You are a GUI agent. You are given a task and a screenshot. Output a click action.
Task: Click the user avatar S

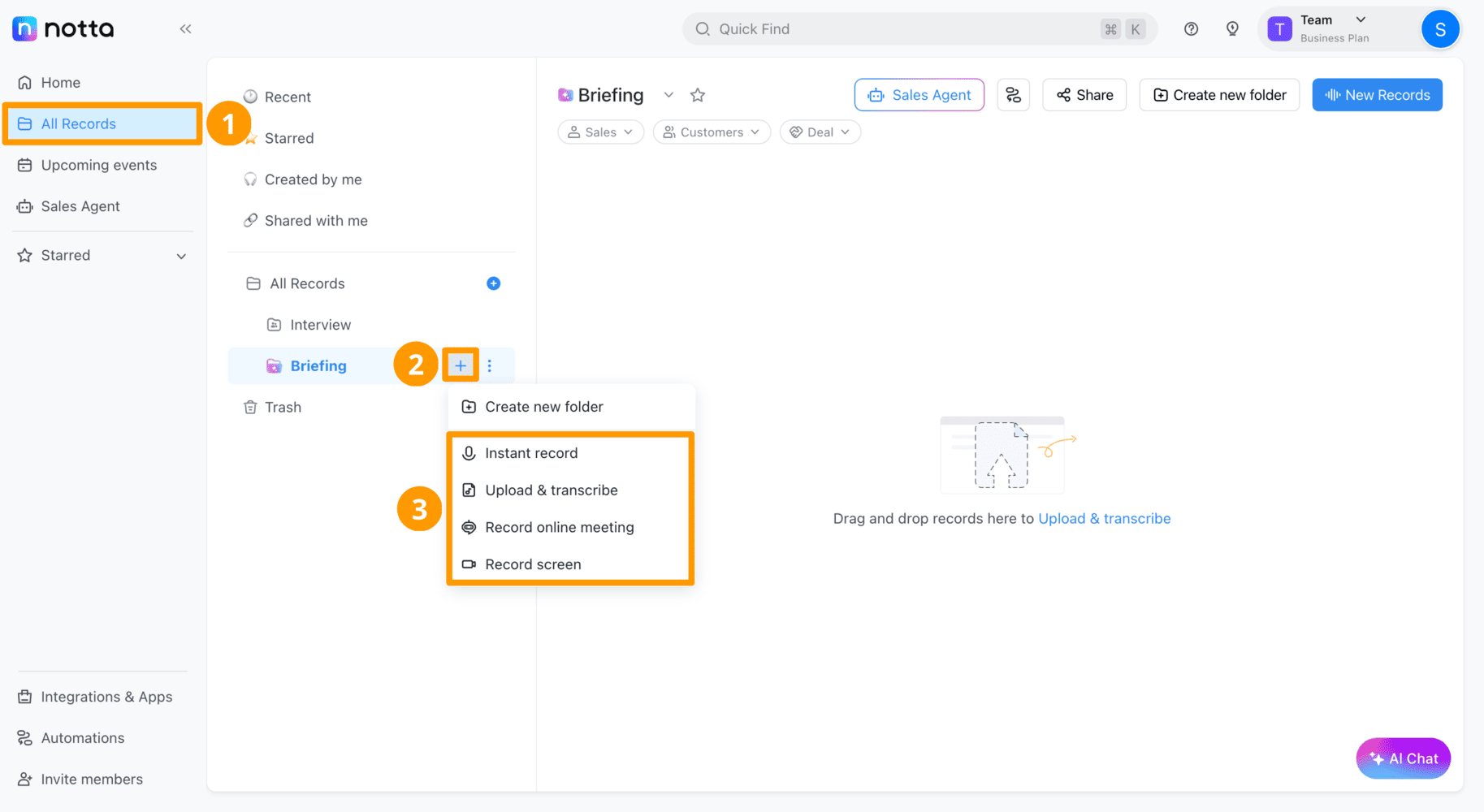[x=1440, y=29]
